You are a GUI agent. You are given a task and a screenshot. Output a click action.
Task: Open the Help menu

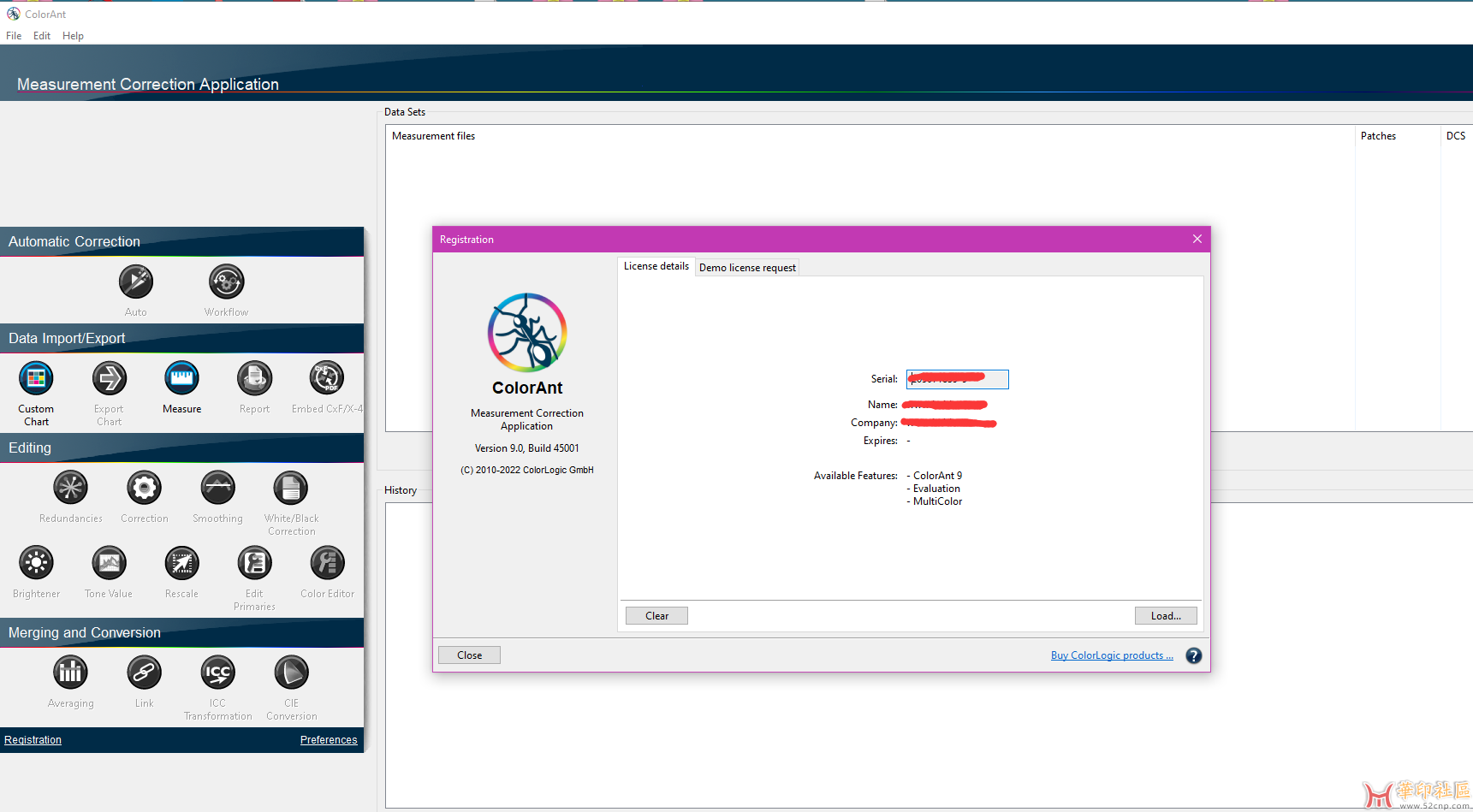(73, 36)
